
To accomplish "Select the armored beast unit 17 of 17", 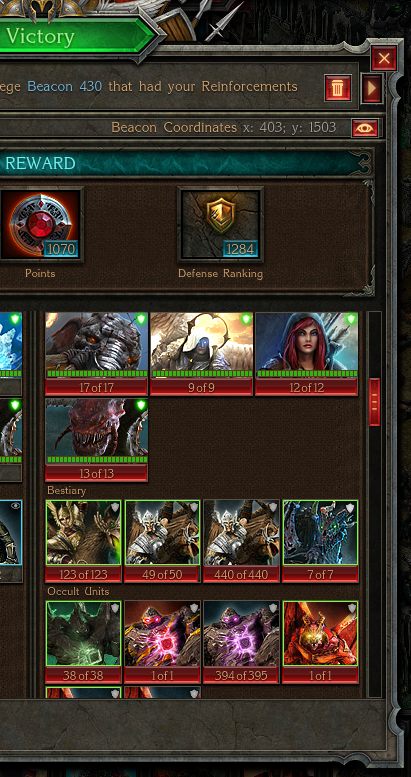I will (96, 354).
